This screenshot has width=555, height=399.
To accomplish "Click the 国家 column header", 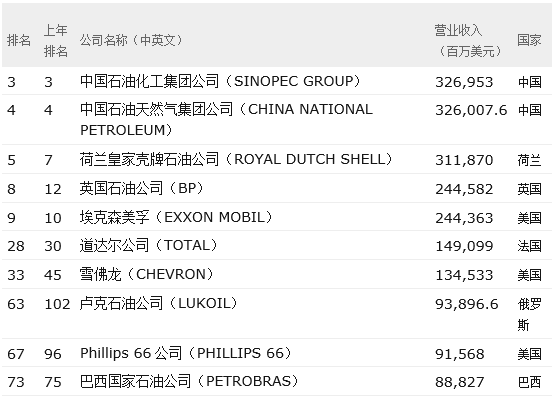I will click(529, 40).
